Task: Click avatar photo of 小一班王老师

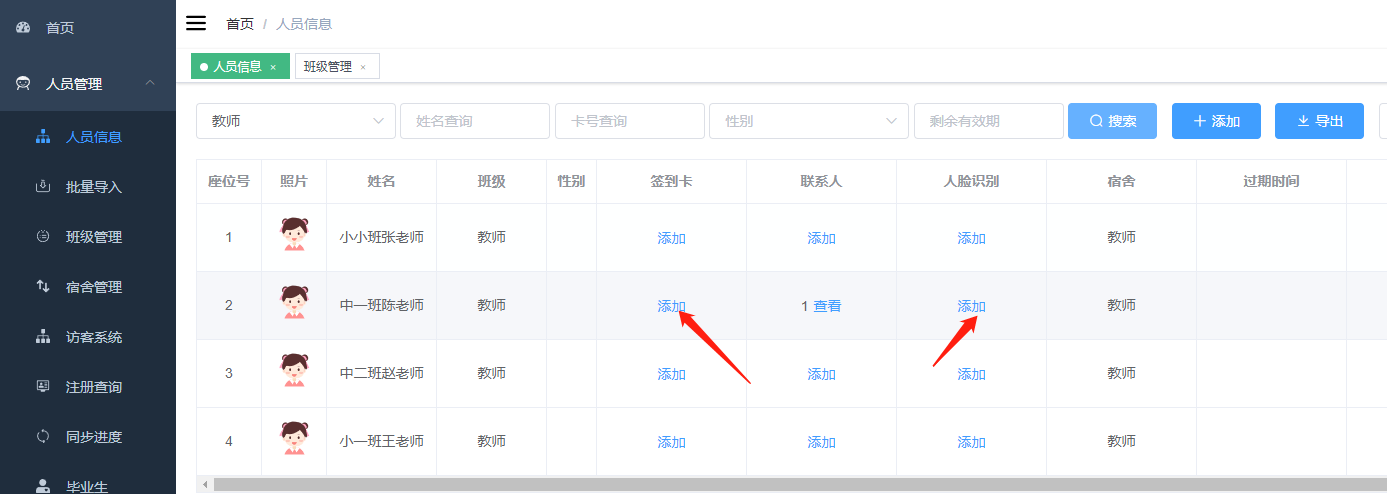Action: (294, 440)
